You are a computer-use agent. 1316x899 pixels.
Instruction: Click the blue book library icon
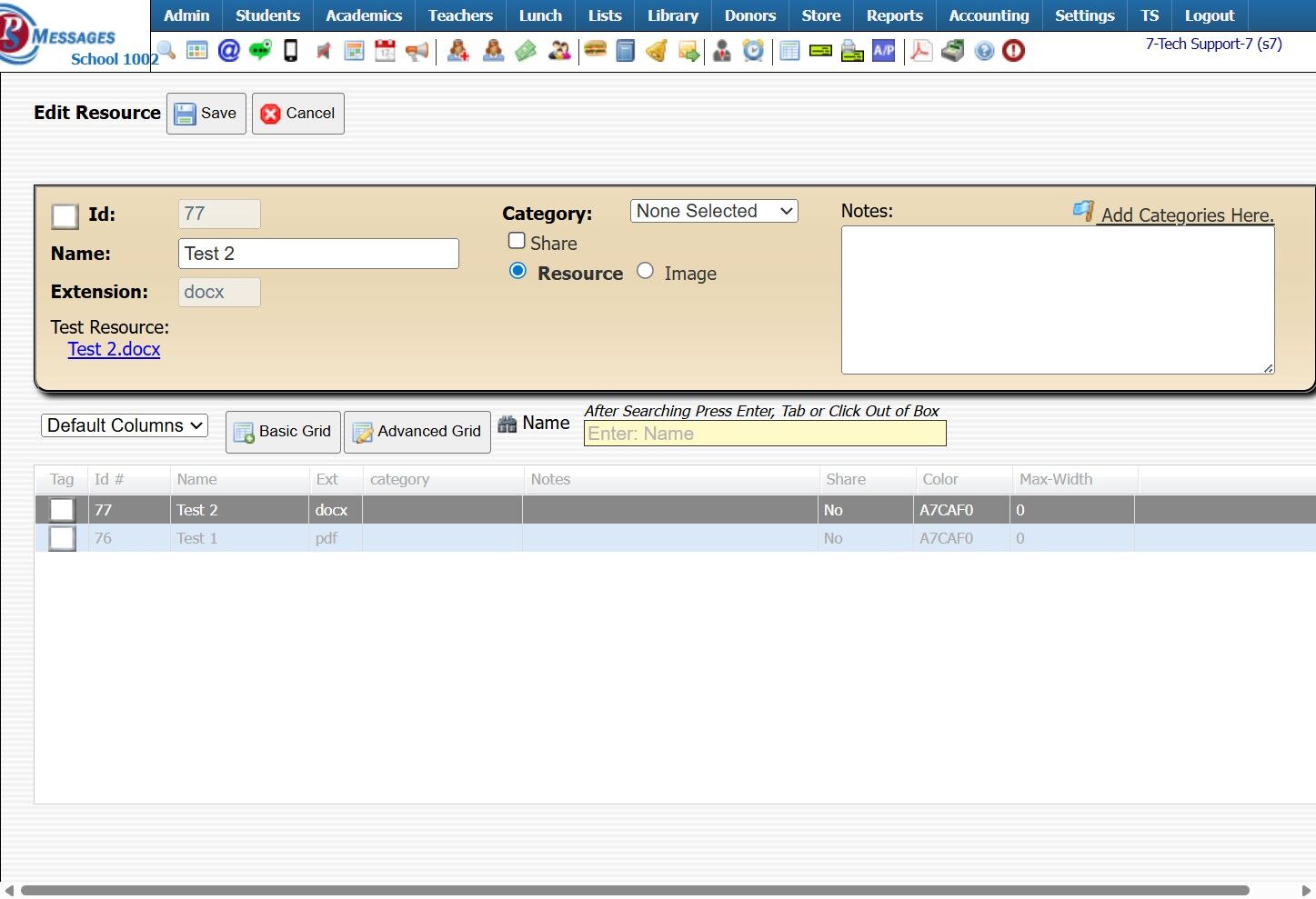point(626,51)
